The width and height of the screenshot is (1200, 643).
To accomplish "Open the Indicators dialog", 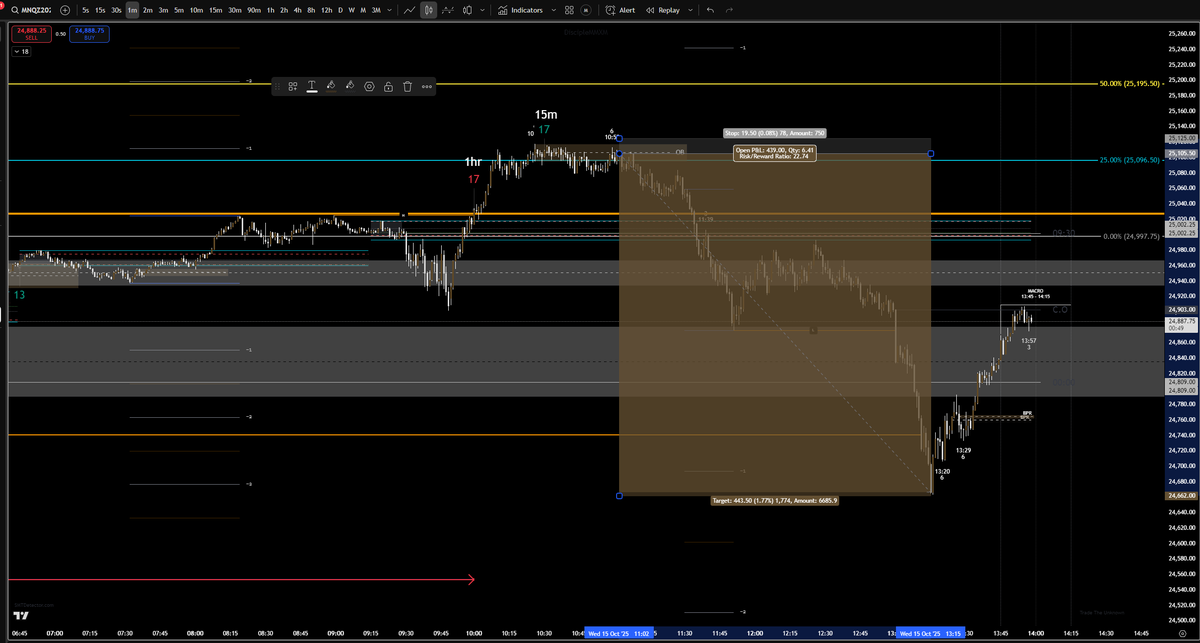I will [520, 10].
